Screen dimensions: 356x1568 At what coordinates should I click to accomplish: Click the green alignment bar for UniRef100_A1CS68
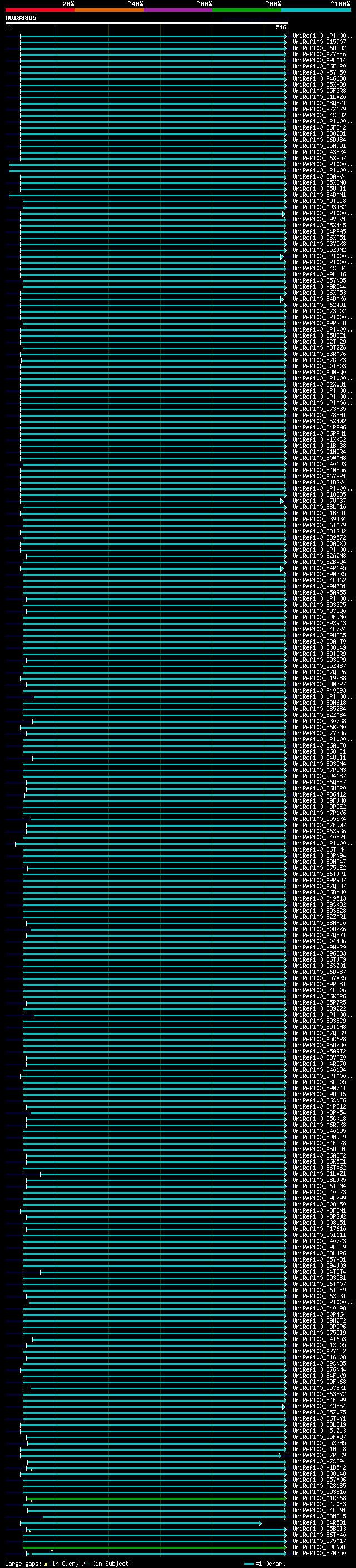(x=156, y=1498)
